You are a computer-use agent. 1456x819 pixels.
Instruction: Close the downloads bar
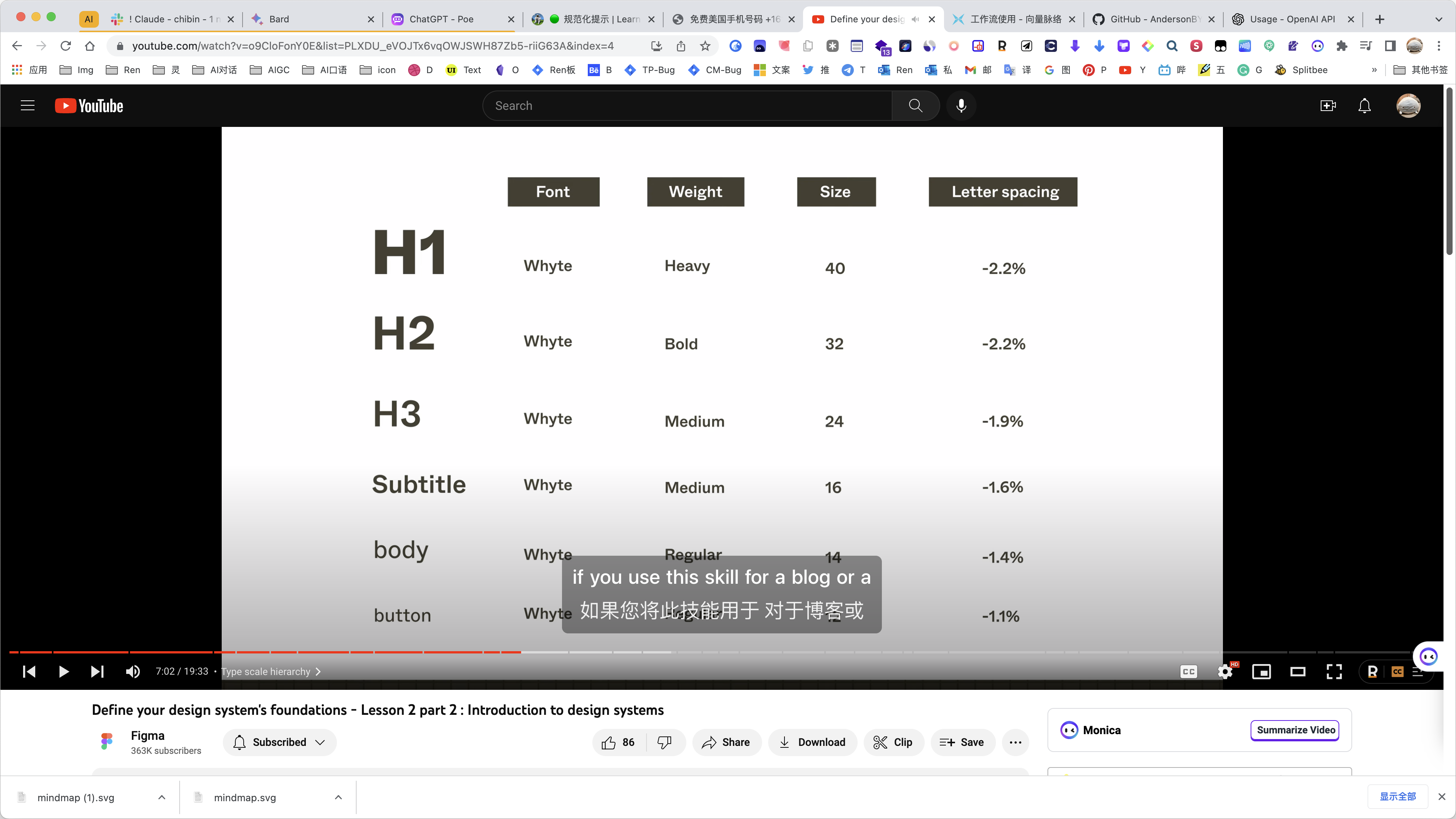(1441, 796)
